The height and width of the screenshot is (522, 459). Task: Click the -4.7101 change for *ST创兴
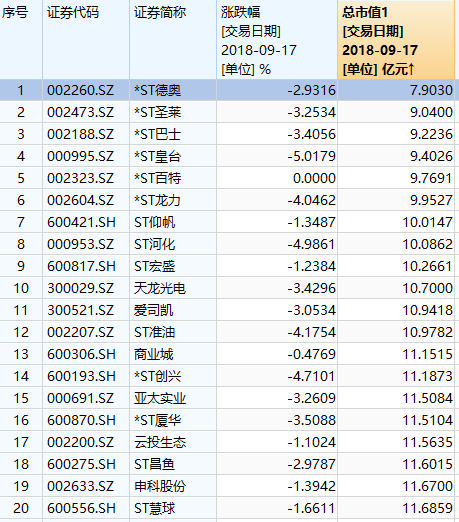pos(311,376)
